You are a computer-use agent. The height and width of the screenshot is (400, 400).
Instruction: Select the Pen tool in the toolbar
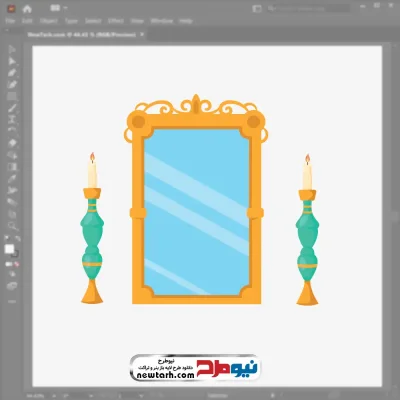[x=12, y=73]
